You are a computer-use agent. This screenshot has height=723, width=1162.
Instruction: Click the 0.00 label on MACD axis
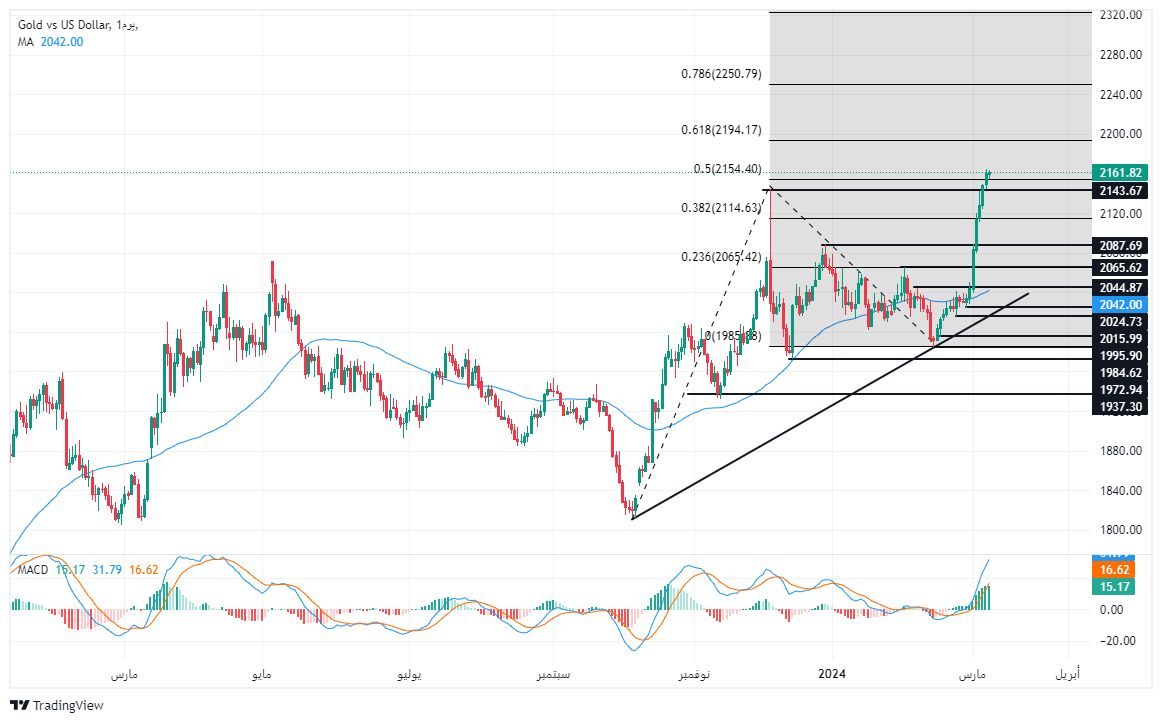click(1112, 610)
